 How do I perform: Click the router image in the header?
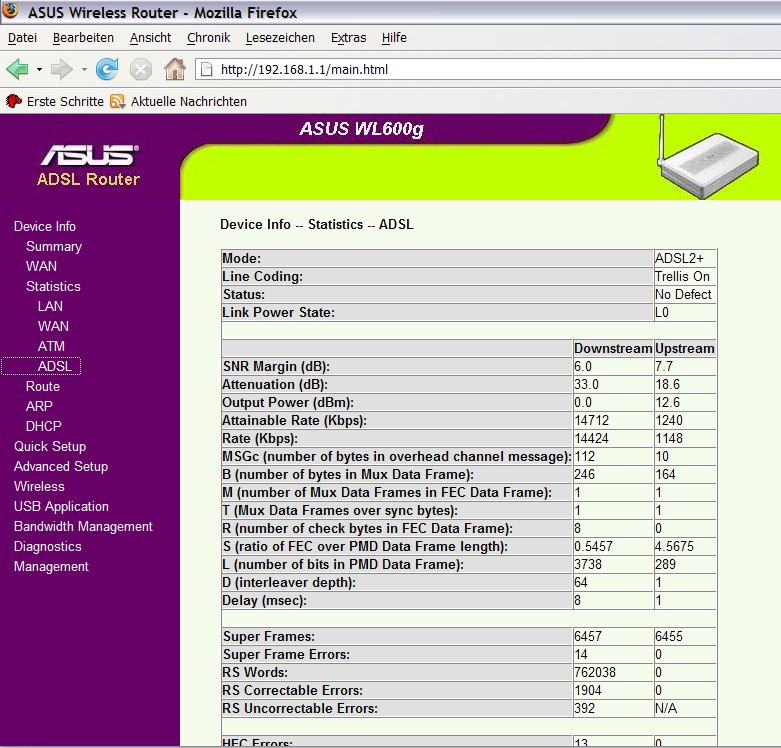coord(713,163)
